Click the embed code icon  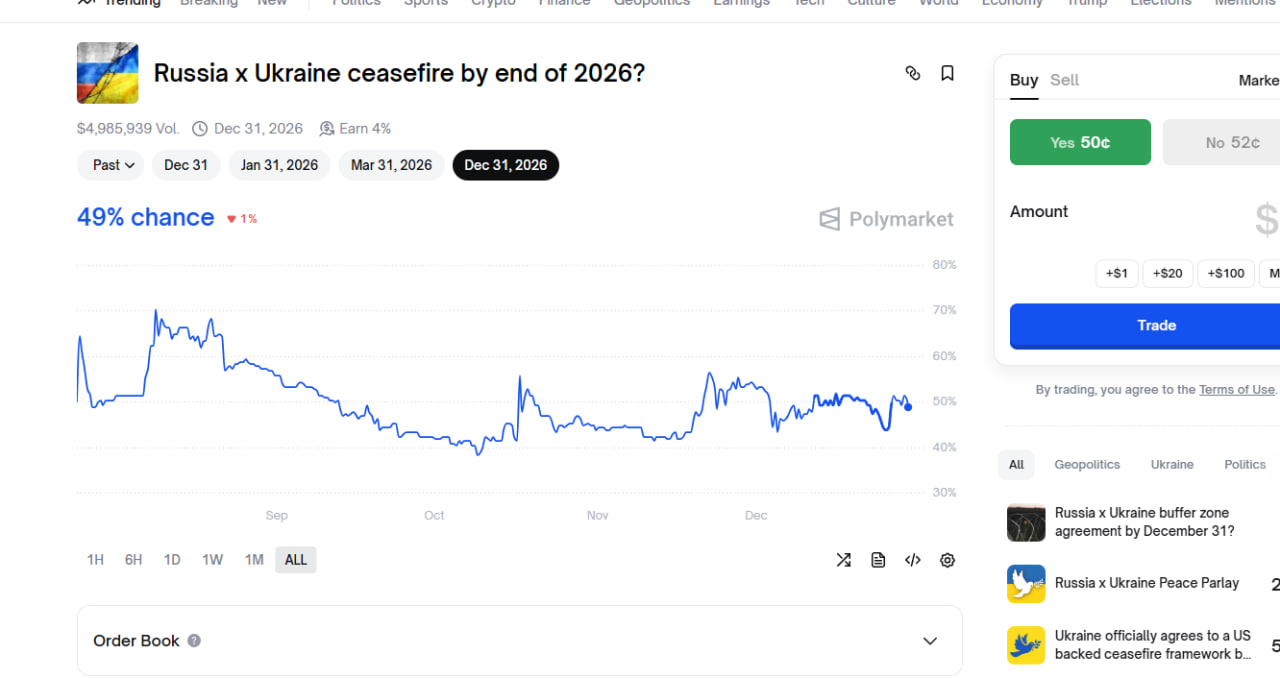point(912,560)
